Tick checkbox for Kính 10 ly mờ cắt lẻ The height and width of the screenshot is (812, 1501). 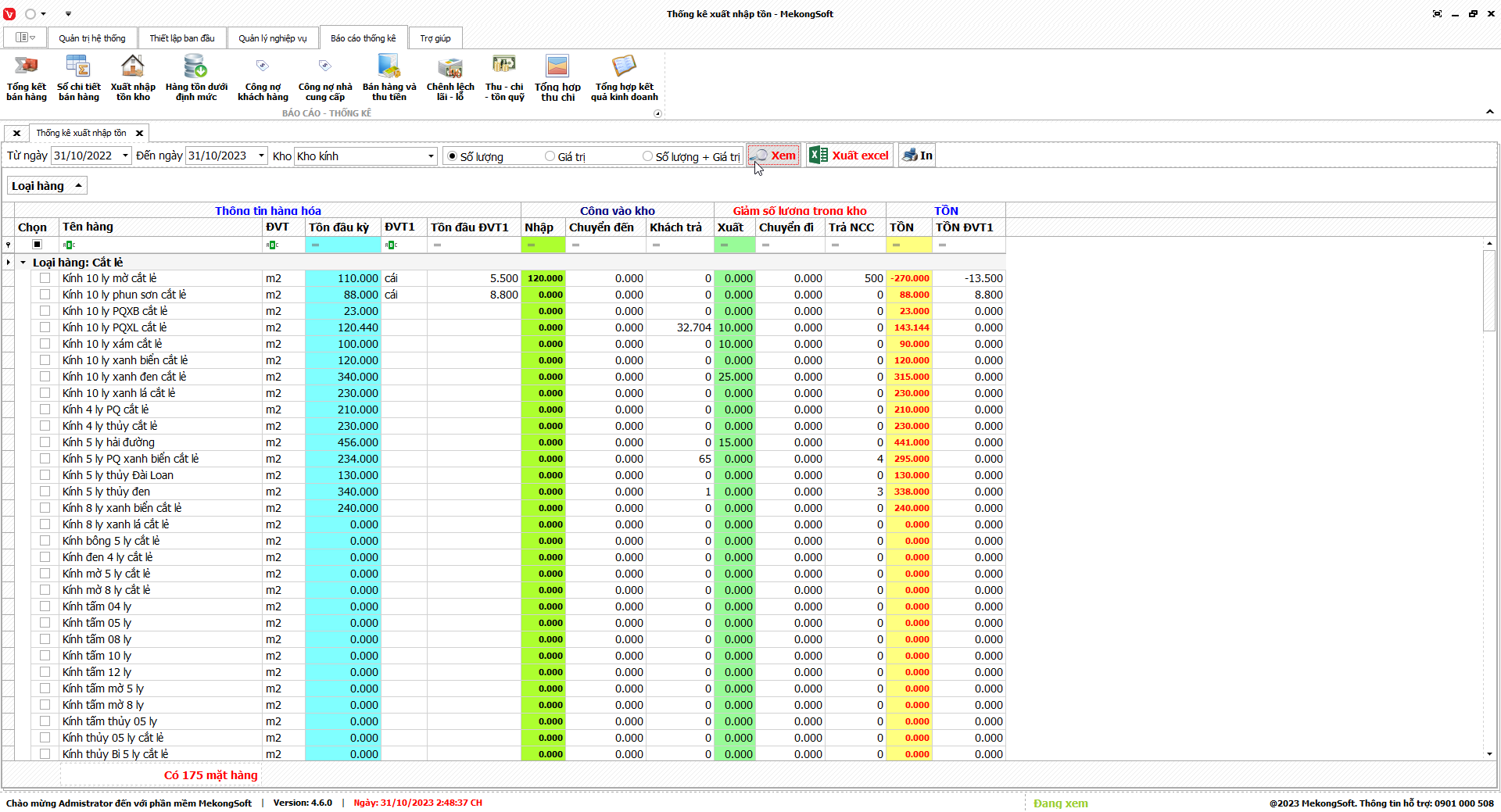point(45,278)
